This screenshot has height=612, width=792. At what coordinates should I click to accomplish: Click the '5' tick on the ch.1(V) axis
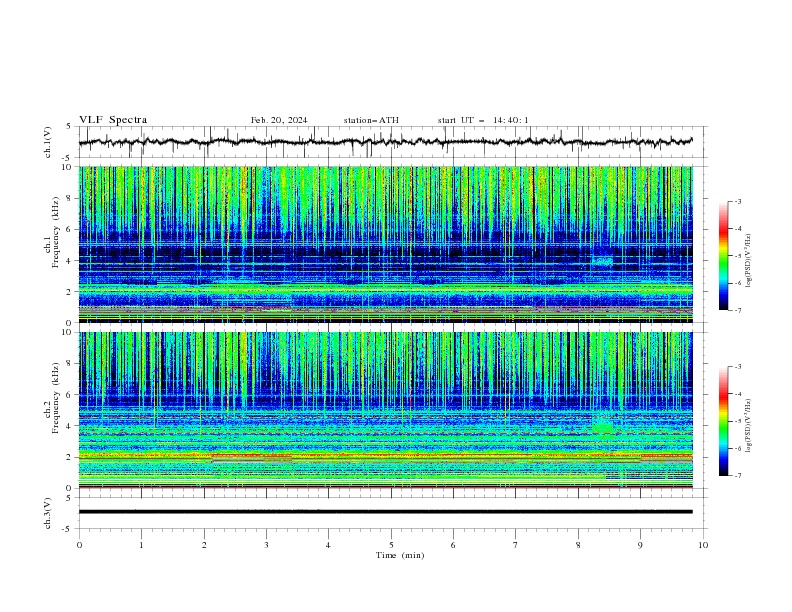[x=69, y=127]
